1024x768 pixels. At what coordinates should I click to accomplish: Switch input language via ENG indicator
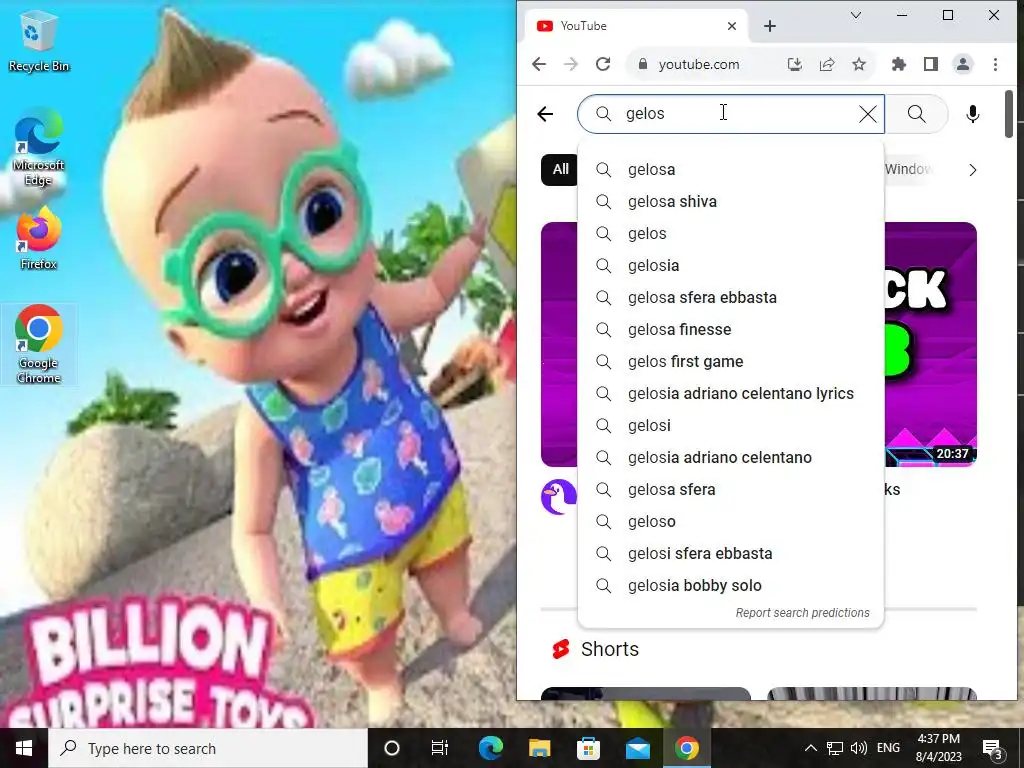coord(888,748)
